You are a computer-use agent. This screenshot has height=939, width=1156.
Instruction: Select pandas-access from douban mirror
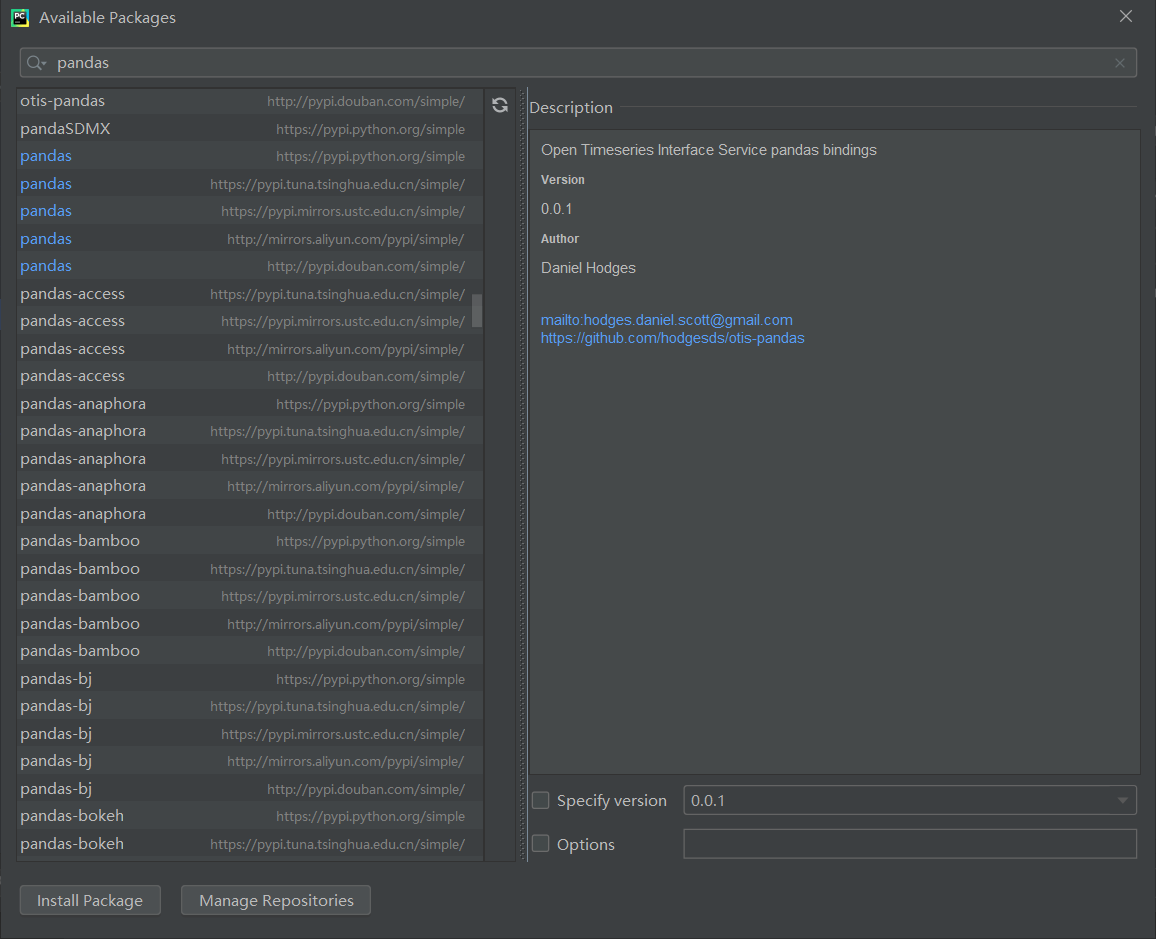(x=251, y=376)
